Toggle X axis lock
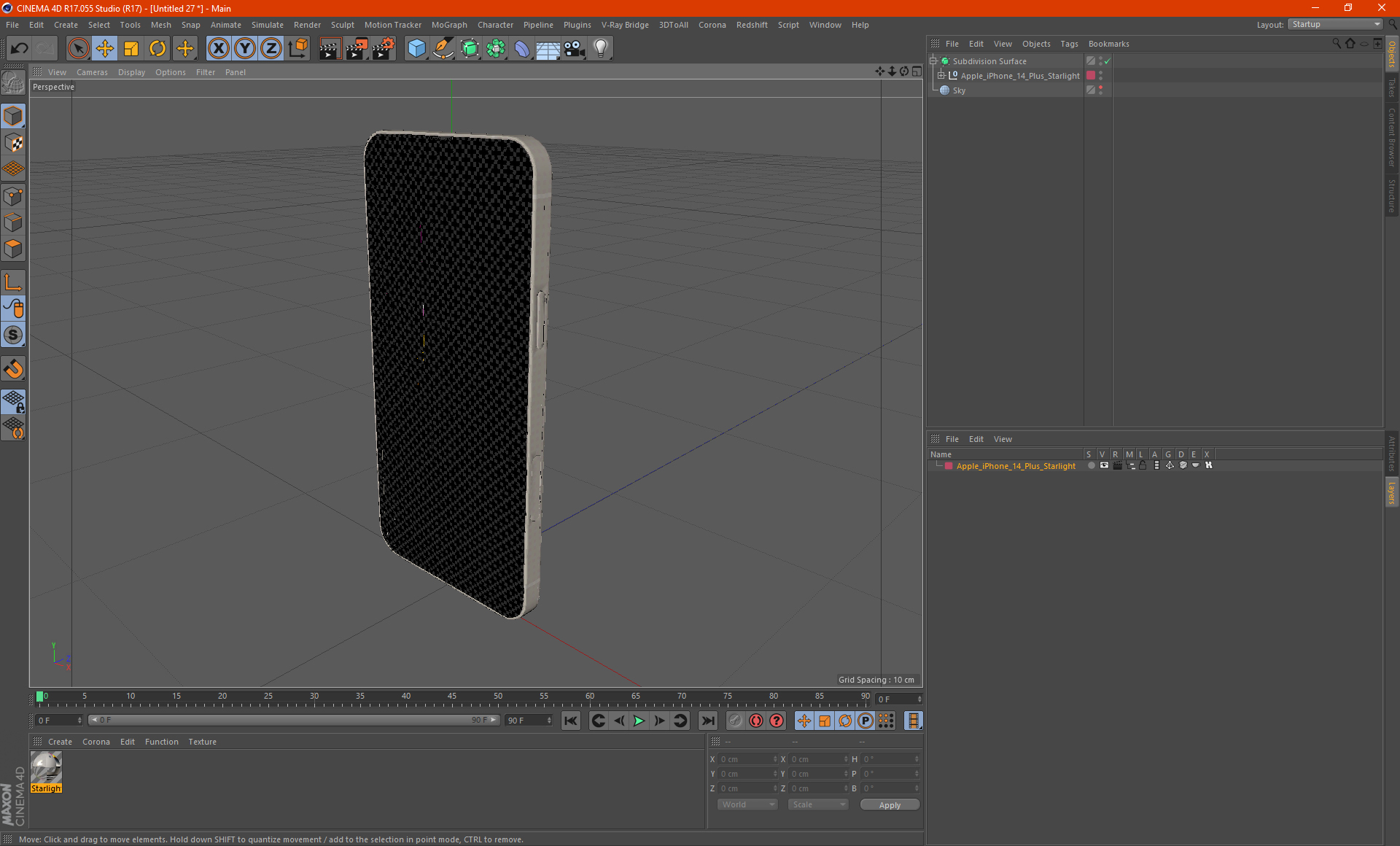The image size is (1400, 846). (218, 49)
